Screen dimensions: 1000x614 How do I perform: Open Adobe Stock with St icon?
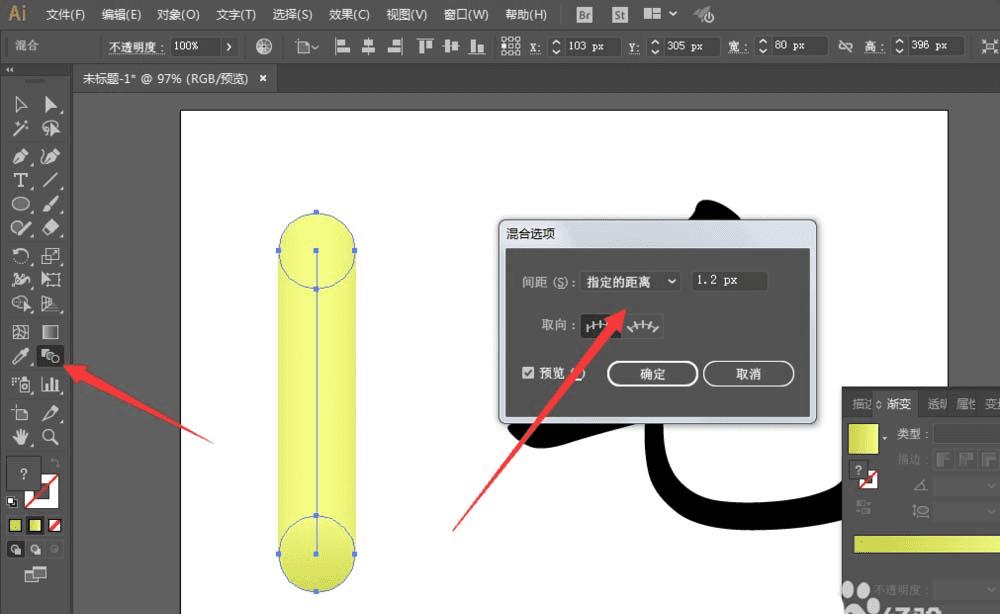619,15
